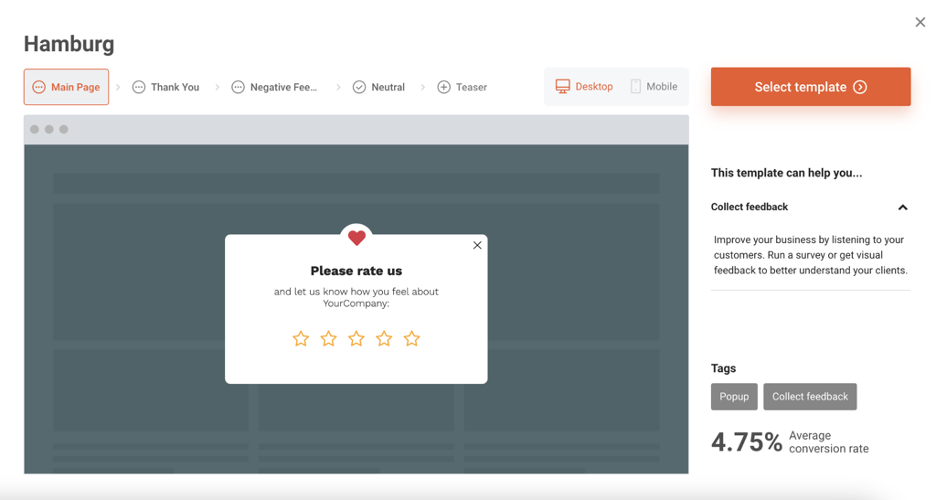Click the Collect feedback tag
Image resolution: width=936 pixels, height=500 pixels.
click(x=810, y=397)
